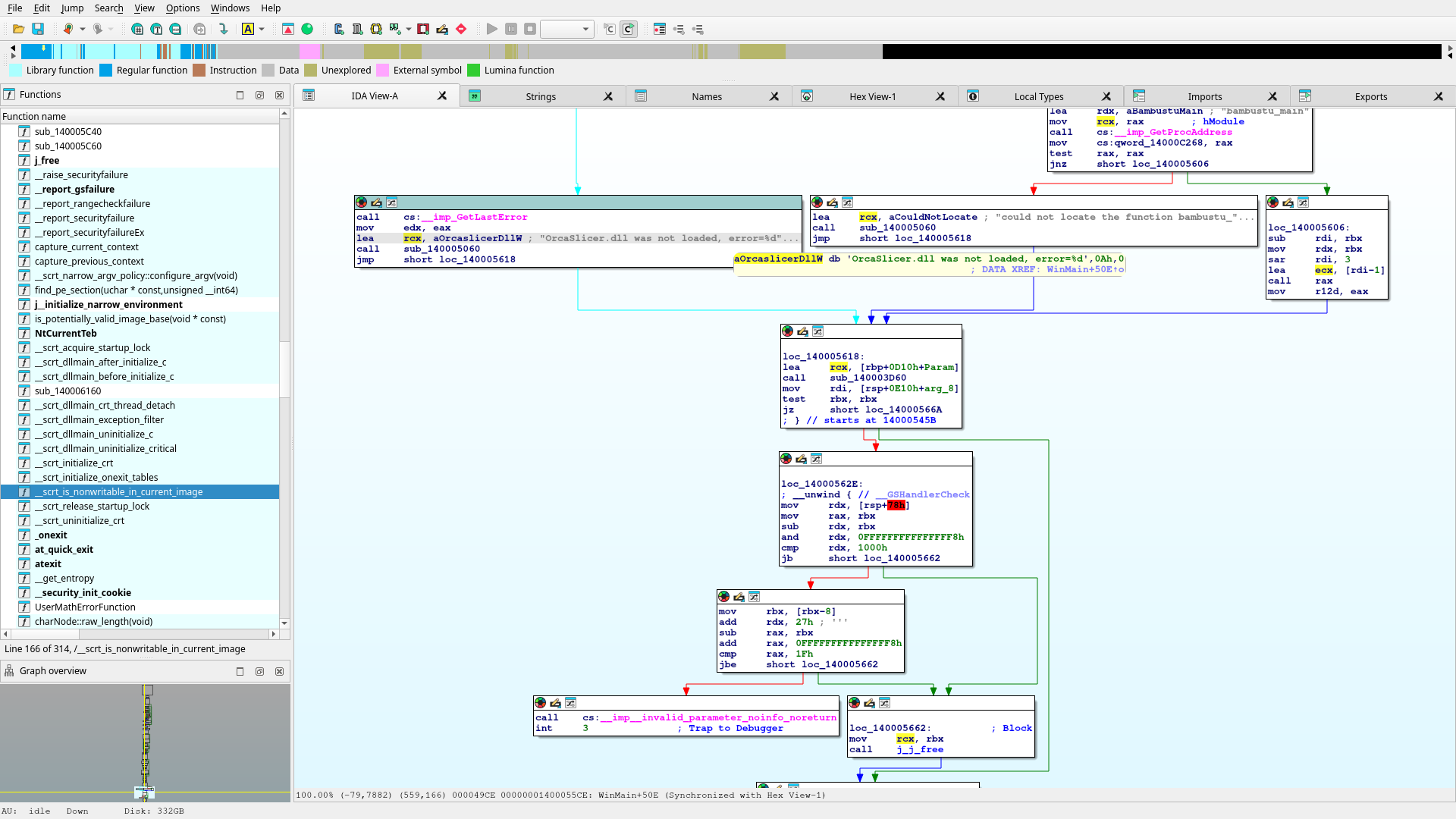Select the _security_init_cookie function entry

[83, 592]
